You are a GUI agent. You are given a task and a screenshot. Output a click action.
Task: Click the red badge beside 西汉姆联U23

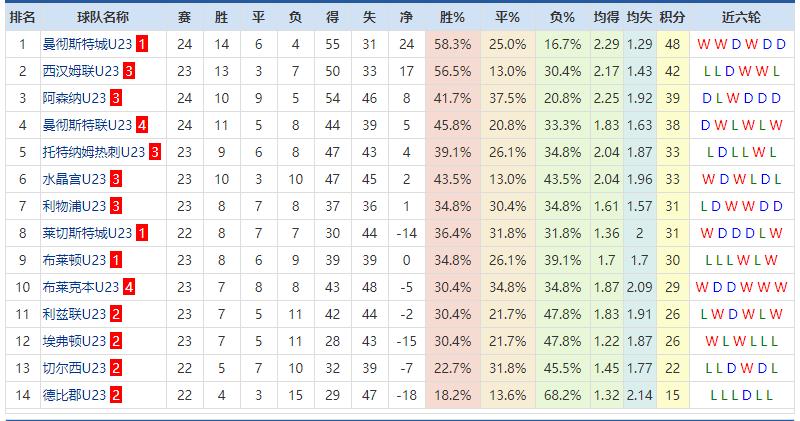129,71
